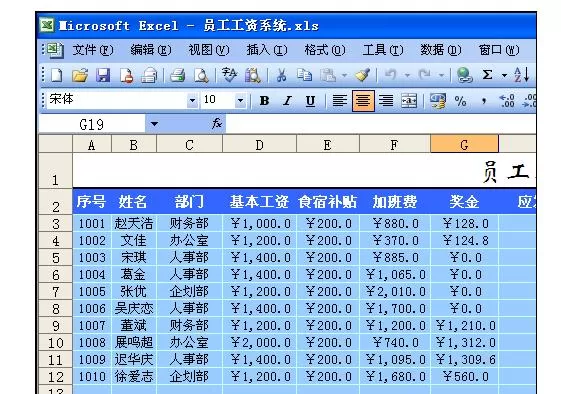Open the font size dropdown arrow
Image resolution: width=561 pixels, height=394 pixels.
240,101
